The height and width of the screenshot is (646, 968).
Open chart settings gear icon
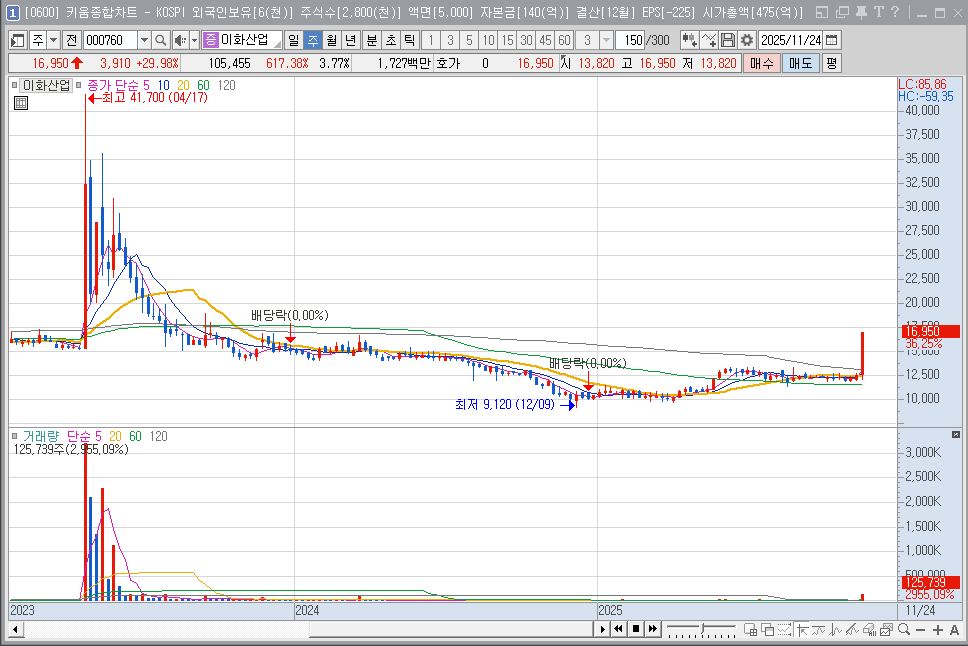click(x=747, y=40)
